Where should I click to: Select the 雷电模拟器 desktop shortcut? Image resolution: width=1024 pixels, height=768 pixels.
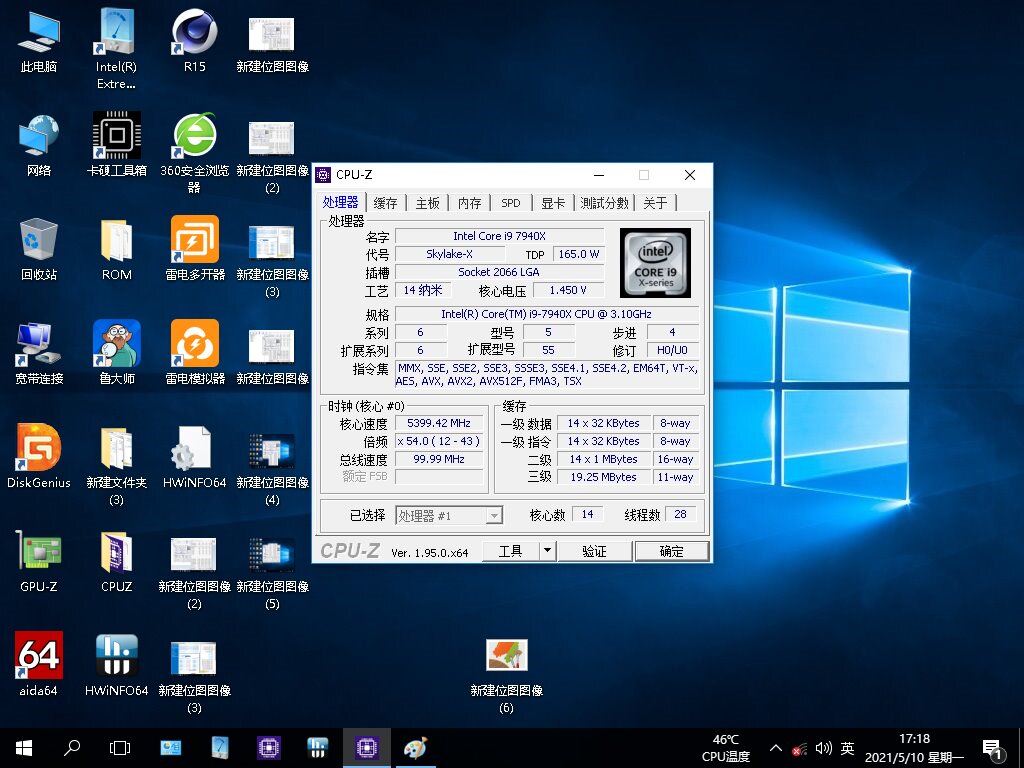[194, 353]
